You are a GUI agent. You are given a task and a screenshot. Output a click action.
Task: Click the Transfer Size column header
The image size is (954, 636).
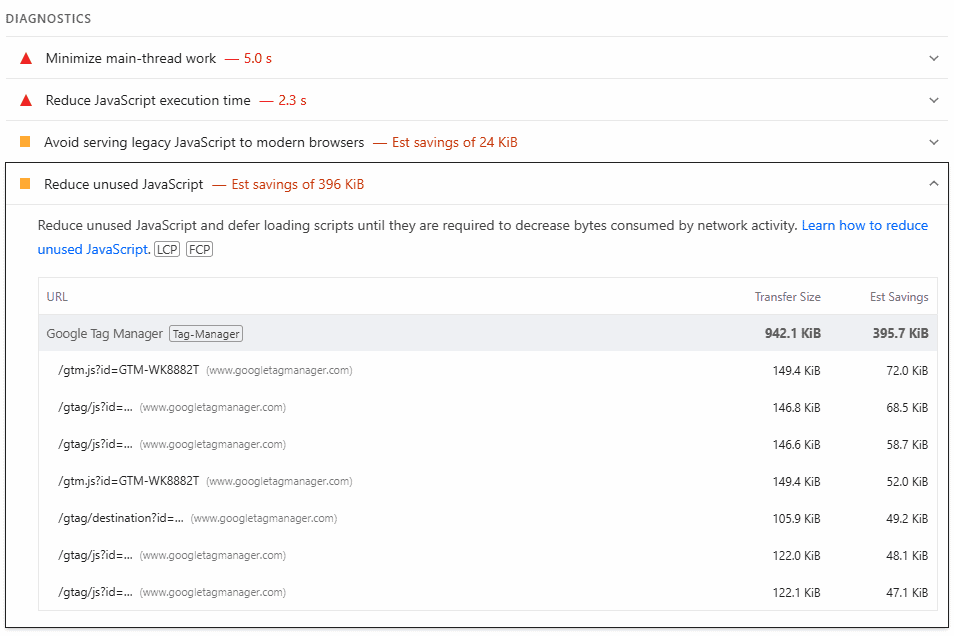[x=787, y=297]
